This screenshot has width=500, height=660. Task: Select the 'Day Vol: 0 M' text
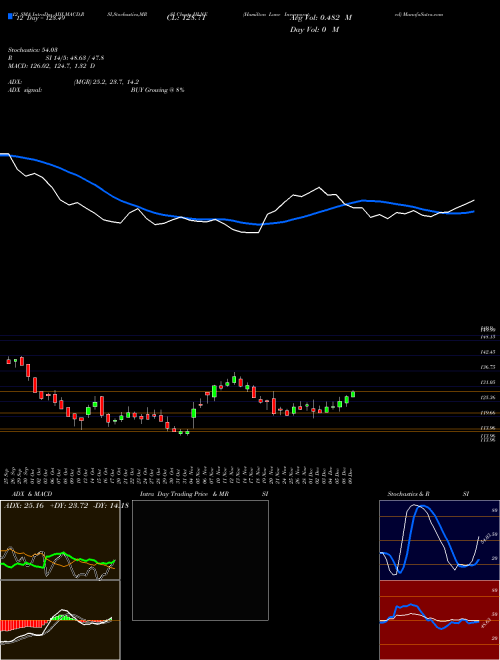tap(314, 29)
